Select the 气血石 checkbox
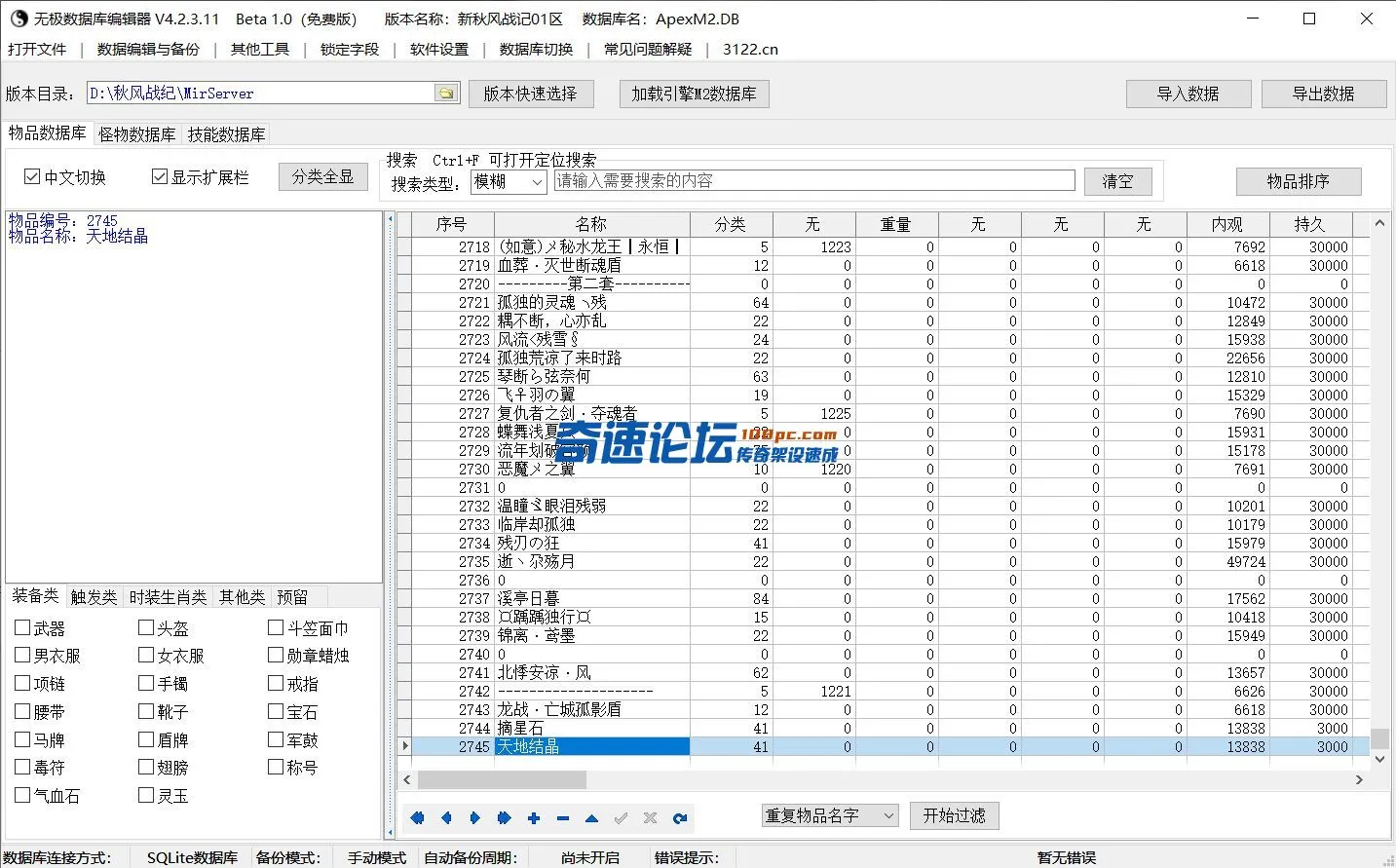1396x868 pixels. (22, 795)
